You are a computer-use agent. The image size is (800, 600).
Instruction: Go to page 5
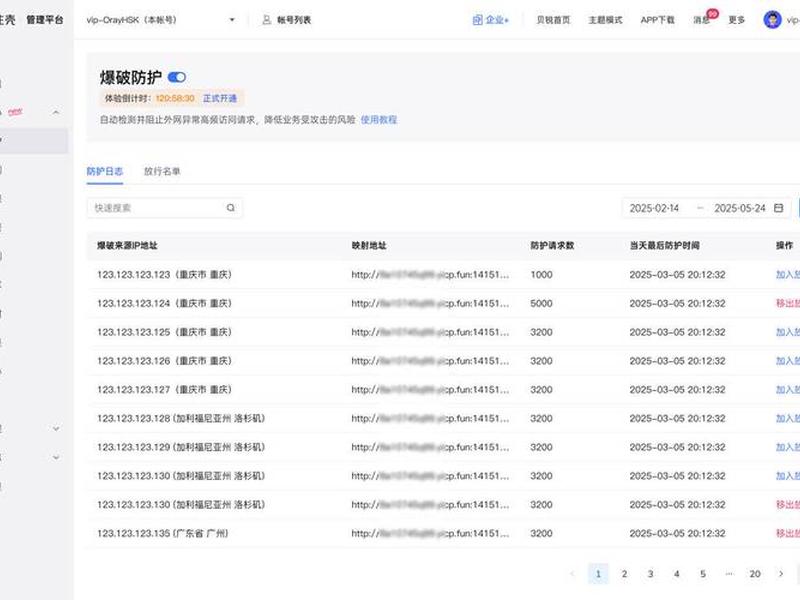pos(703,573)
